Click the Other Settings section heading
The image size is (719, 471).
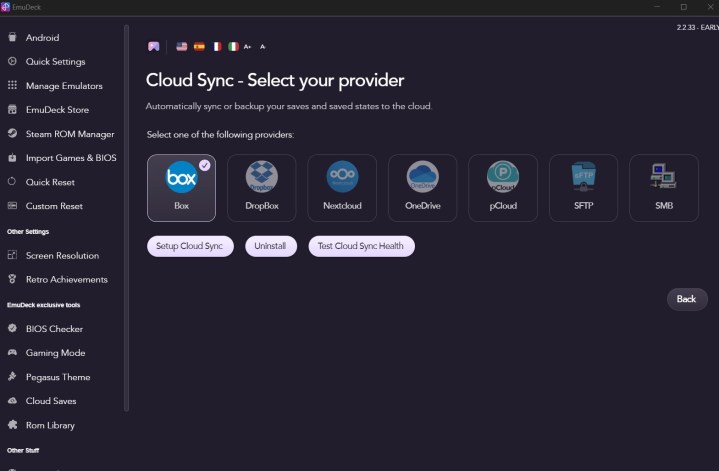[x=28, y=232]
